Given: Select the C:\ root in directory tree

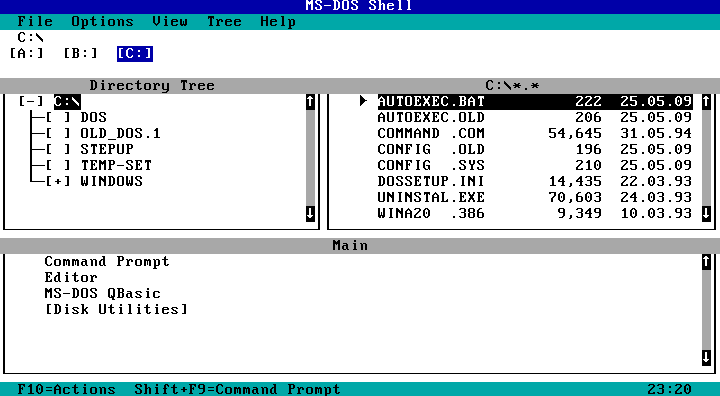Looking at the screenshot, I should 68,101.
